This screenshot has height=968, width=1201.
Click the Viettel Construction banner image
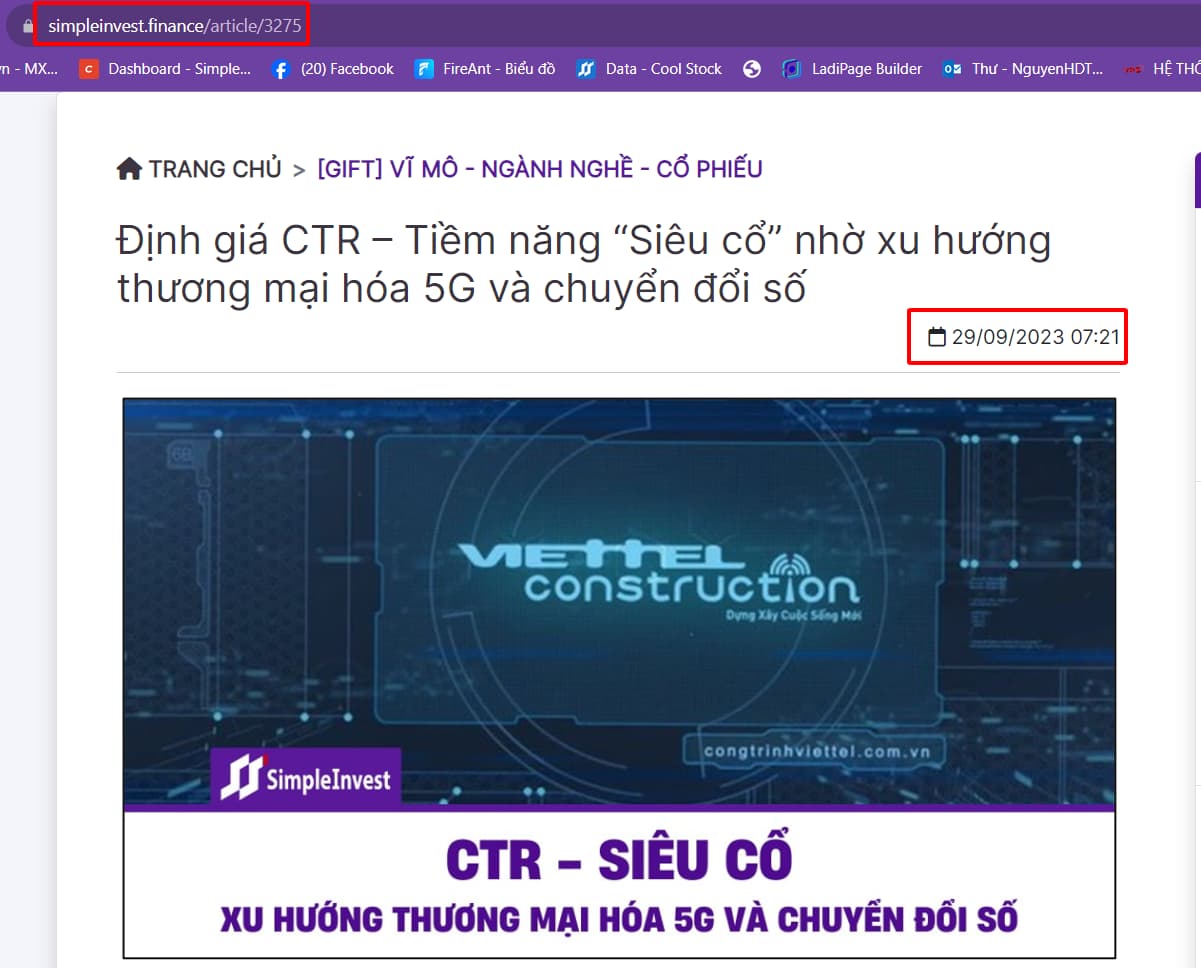[x=619, y=678]
